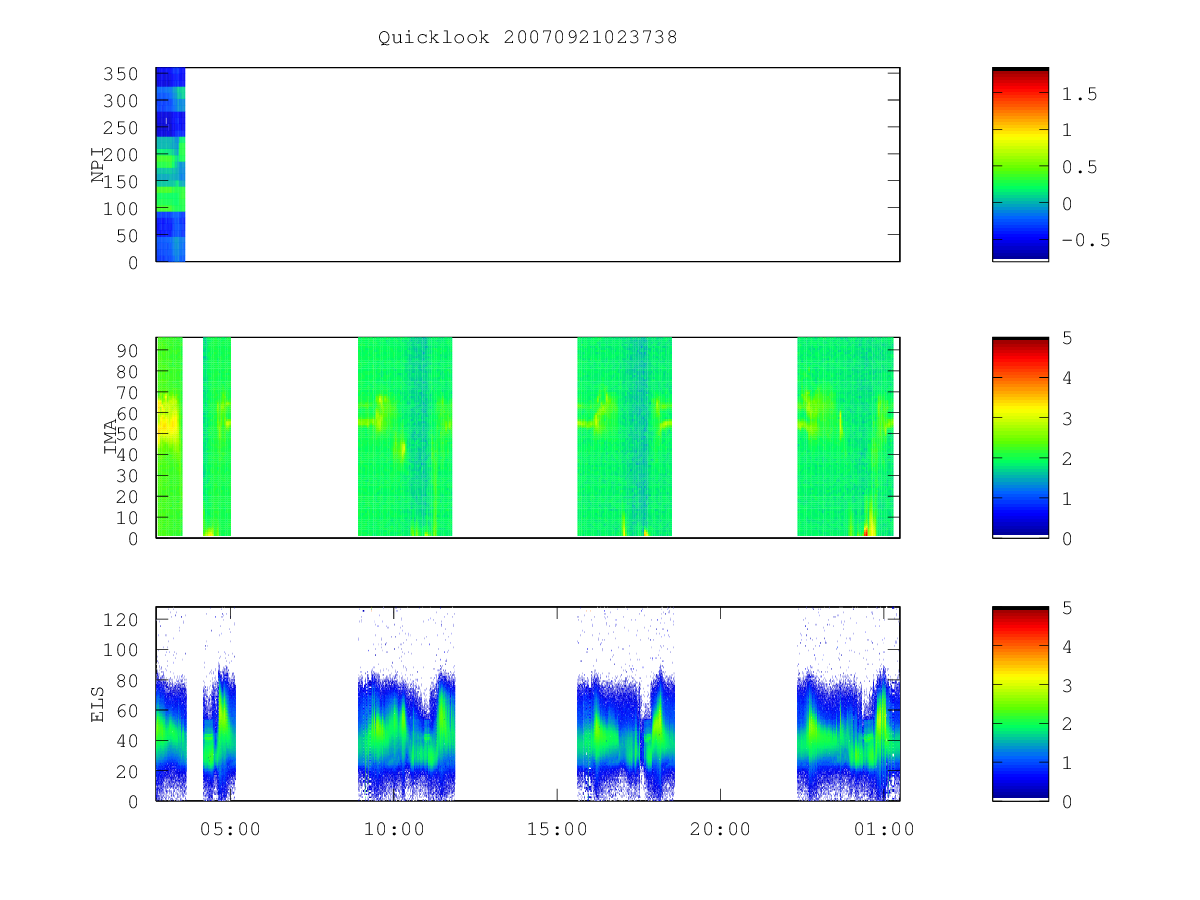Click the last IMA data segment before 01:00
The width and height of the screenshot is (1200, 900).
[x=845, y=437]
